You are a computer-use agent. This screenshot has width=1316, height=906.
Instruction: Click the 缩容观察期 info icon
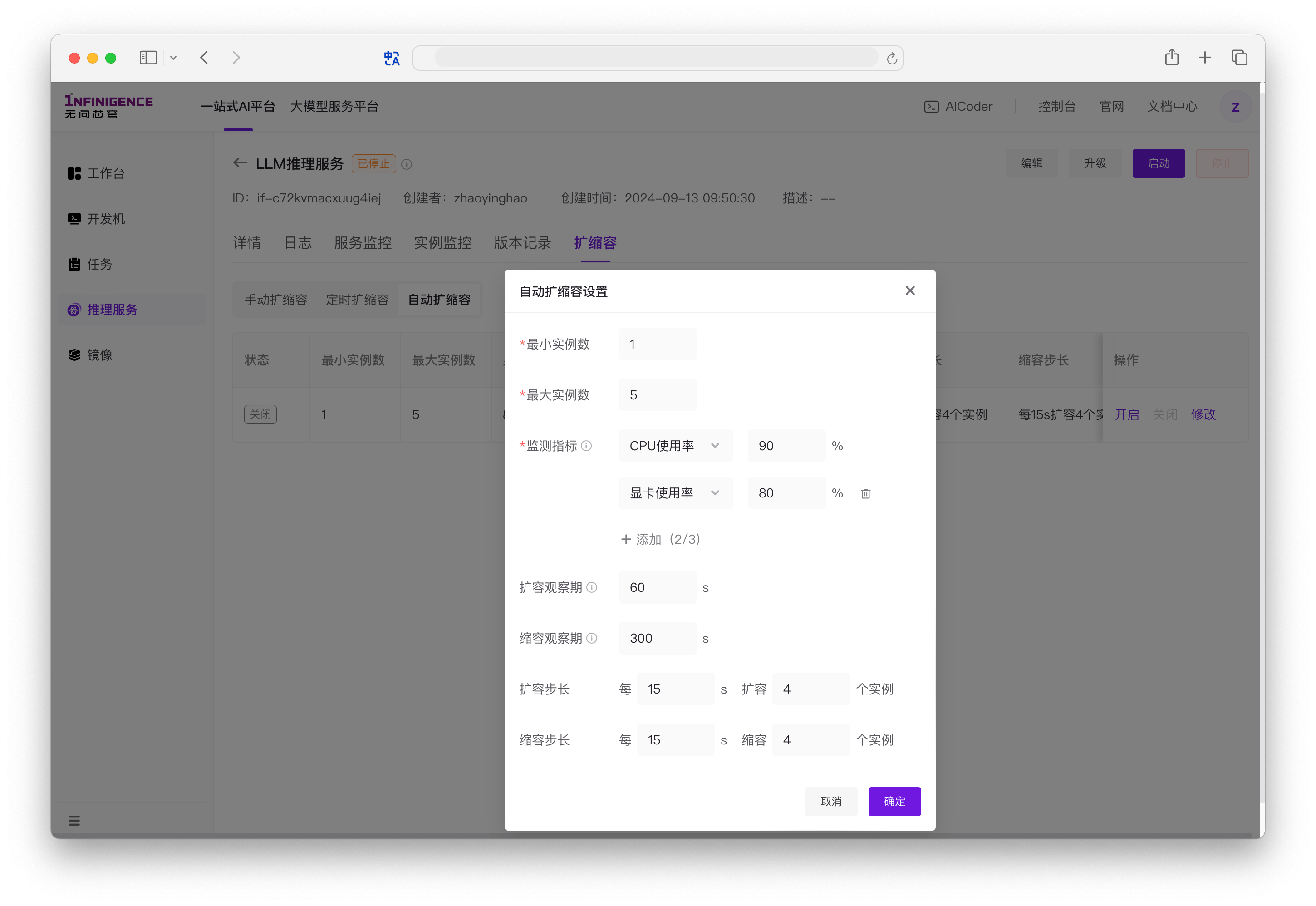pyautogui.click(x=592, y=638)
